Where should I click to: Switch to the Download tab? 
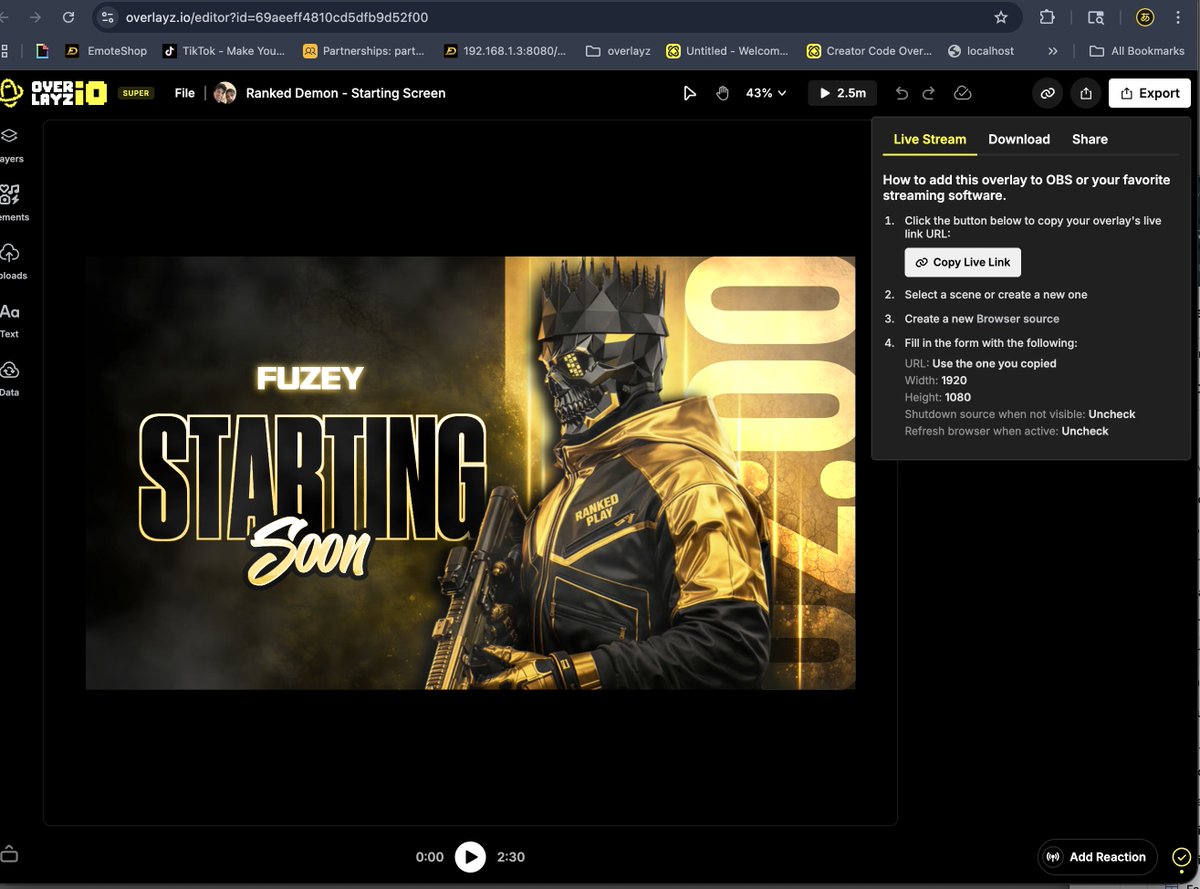click(x=1019, y=139)
